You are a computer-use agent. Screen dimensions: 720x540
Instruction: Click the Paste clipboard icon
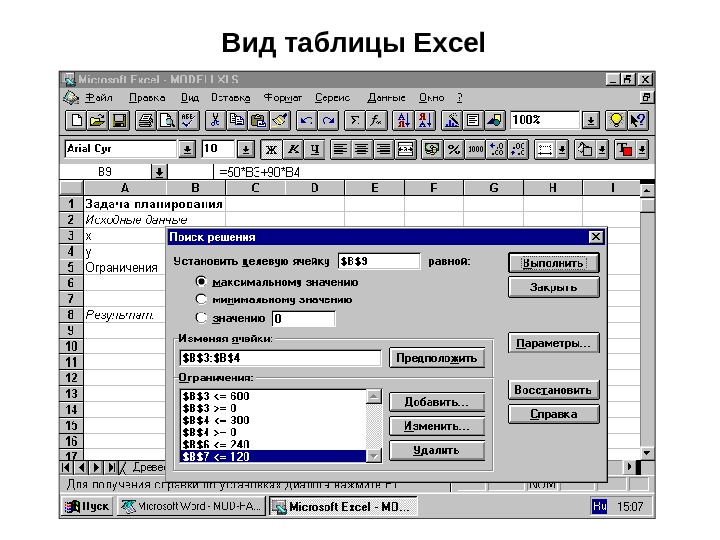258,121
